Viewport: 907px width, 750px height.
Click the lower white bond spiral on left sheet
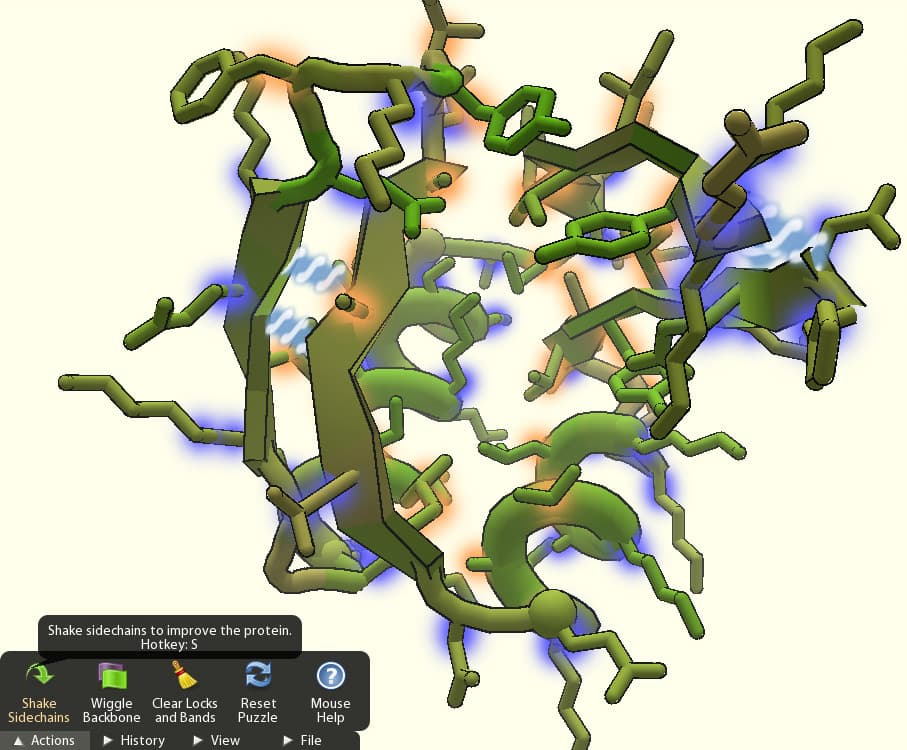coord(289,323)
